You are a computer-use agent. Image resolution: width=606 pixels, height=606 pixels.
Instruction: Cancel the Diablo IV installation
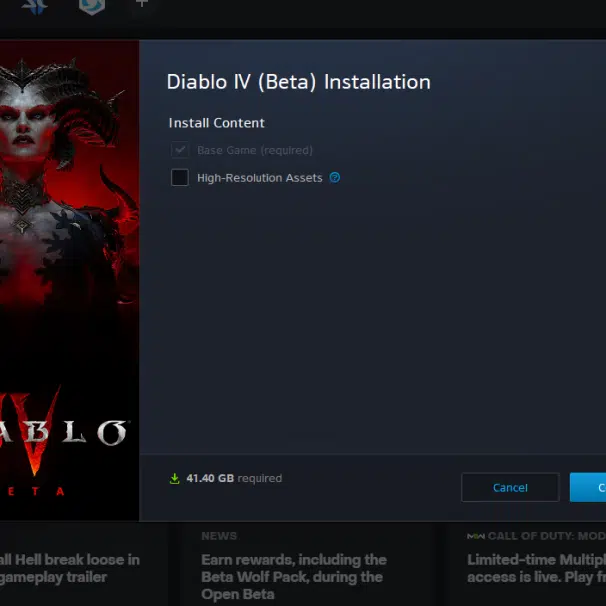click(x=510, y=487)
